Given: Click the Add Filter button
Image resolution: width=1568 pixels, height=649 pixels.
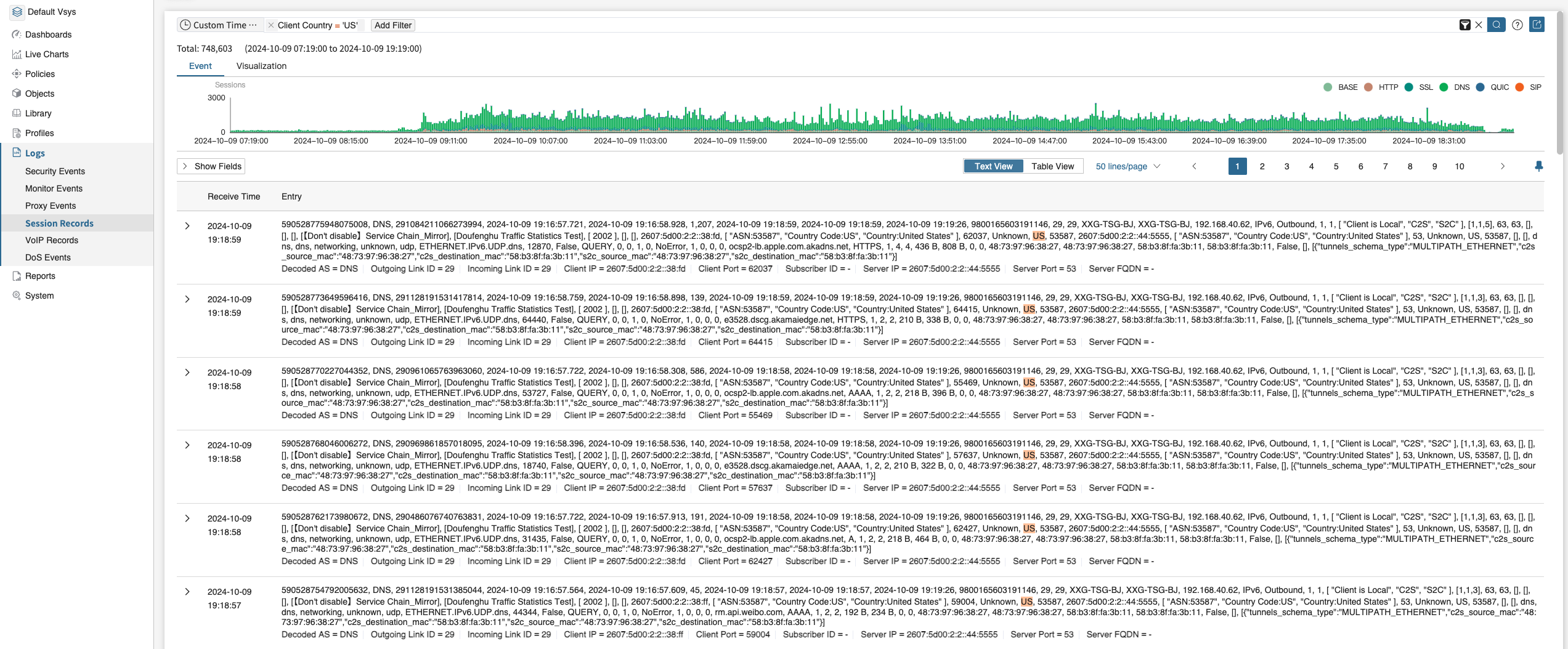Looking at the screenshot, I should 392,25.
